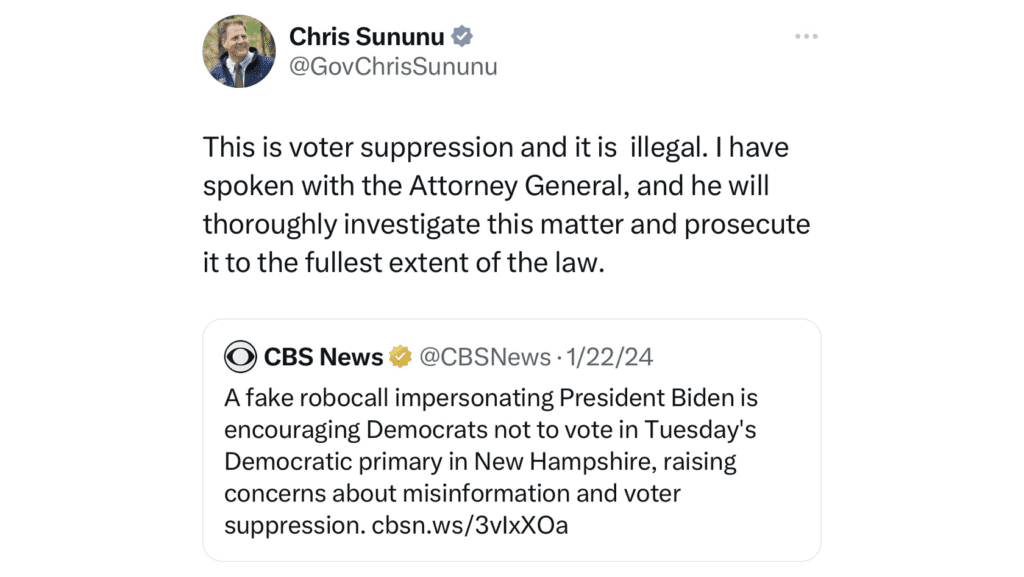Click the gold verified badge beside CBS News
Viewport: 1024px width, 577px height.
tap(400, 357)
